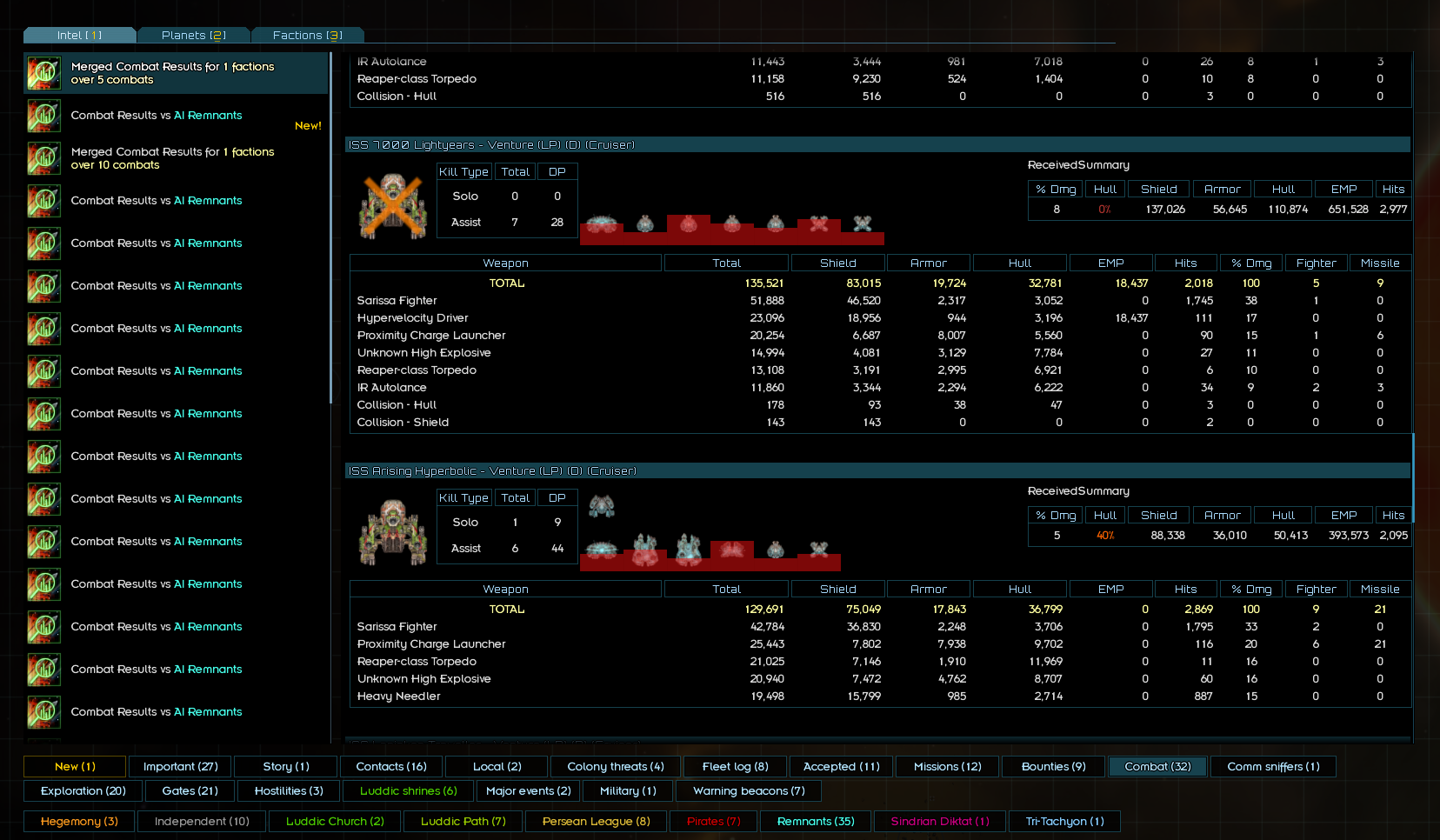
Task: Toggle Luddic shrines (6) filter
Action: click(408, 790)
